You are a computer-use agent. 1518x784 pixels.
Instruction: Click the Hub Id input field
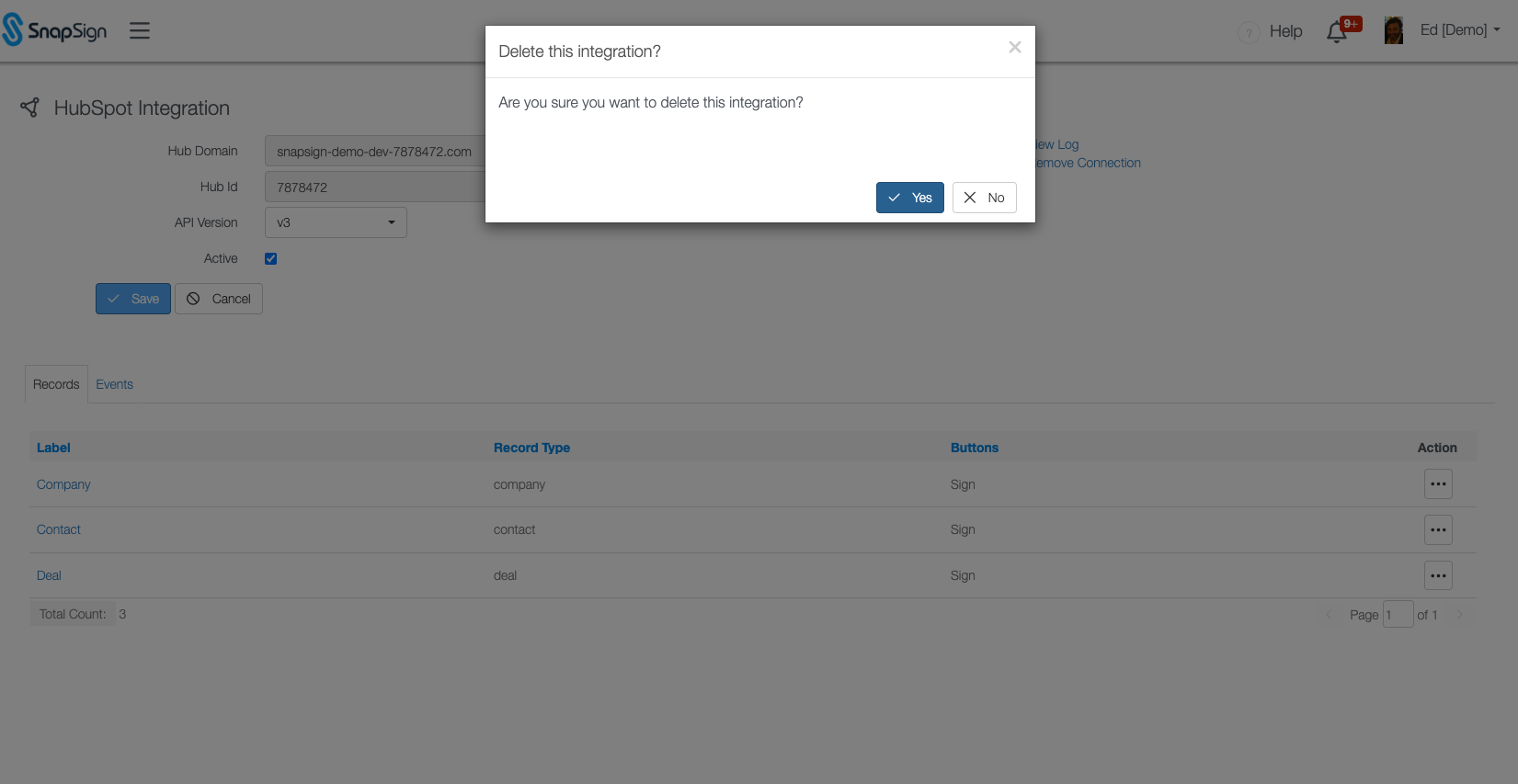(x=375, y=187)
